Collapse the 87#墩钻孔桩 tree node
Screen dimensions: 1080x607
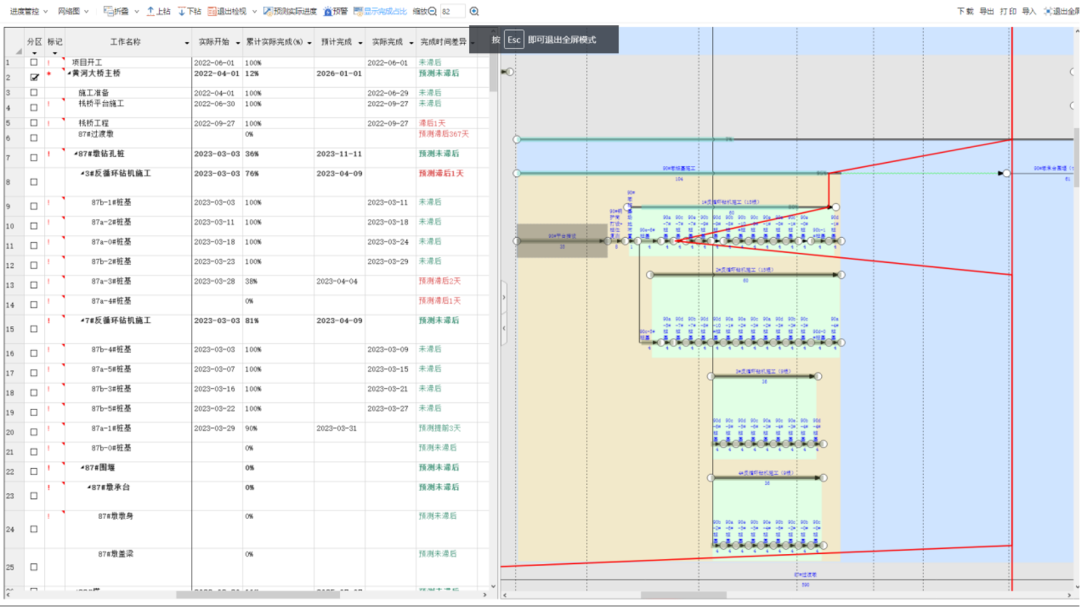[77, 154]
